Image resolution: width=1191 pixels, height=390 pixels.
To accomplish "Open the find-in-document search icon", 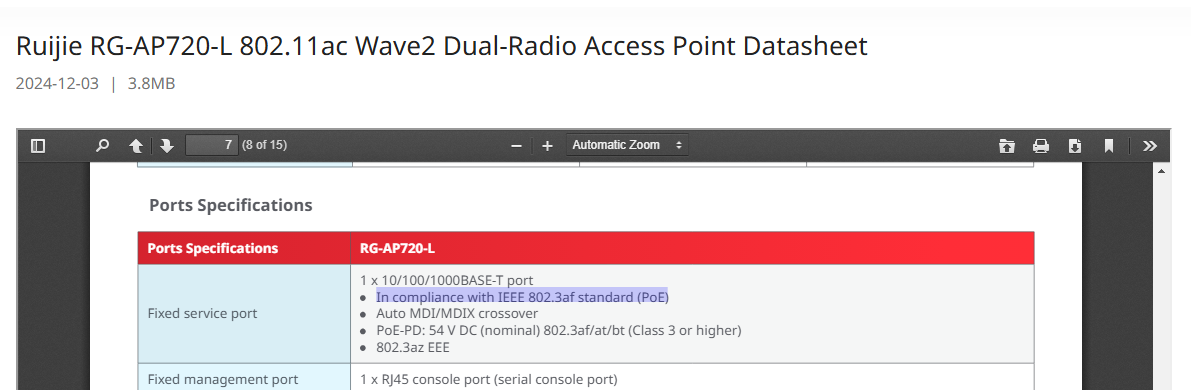I will (x=103, y=145).
